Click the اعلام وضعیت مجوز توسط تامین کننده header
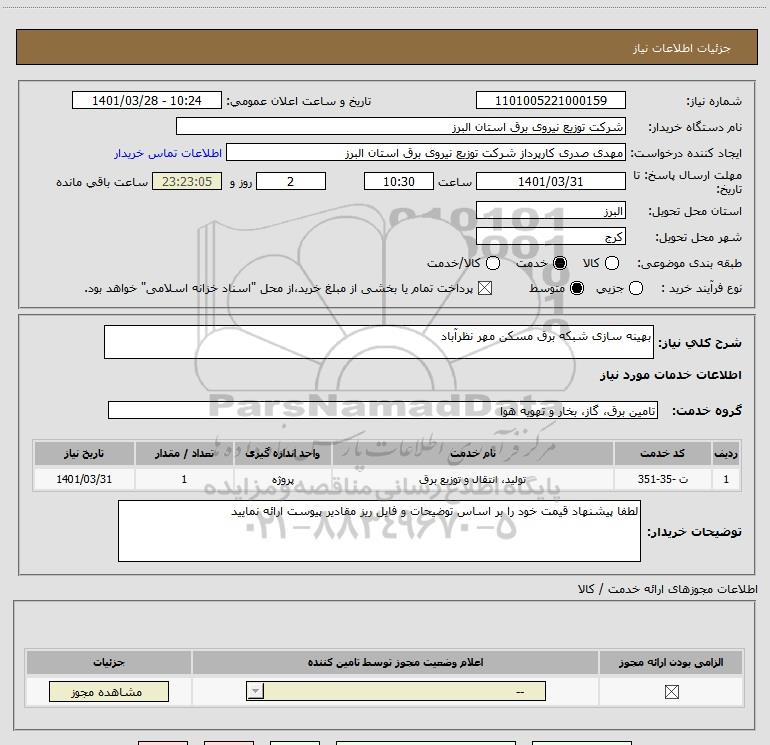This screenshot has height=745, width=770. (395, 662)
